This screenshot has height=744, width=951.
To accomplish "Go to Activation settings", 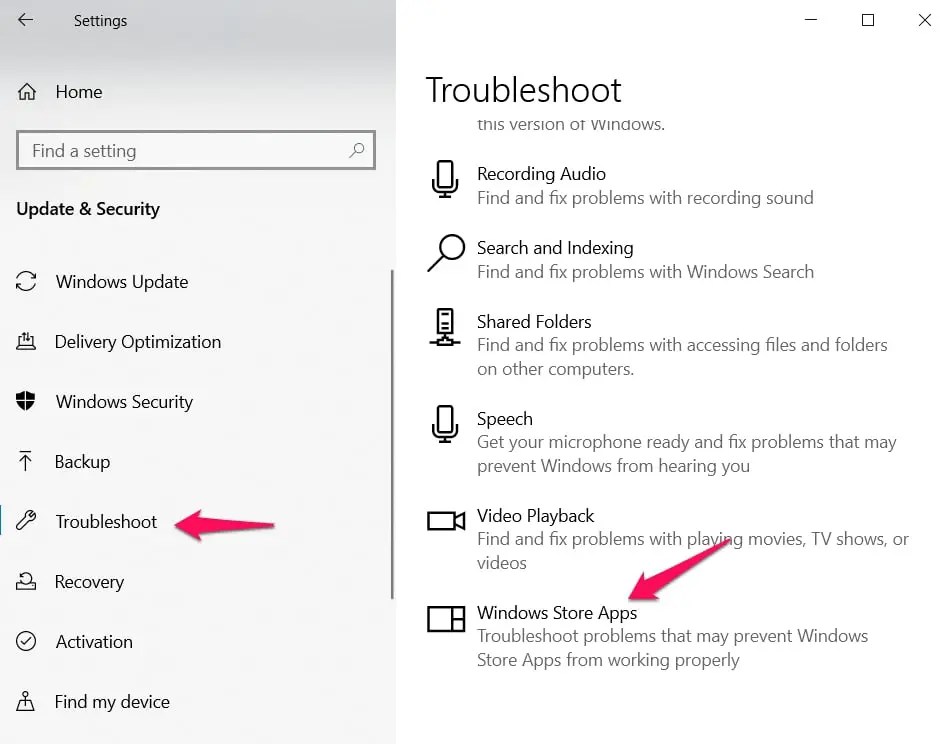I will (x=94, y=642).
